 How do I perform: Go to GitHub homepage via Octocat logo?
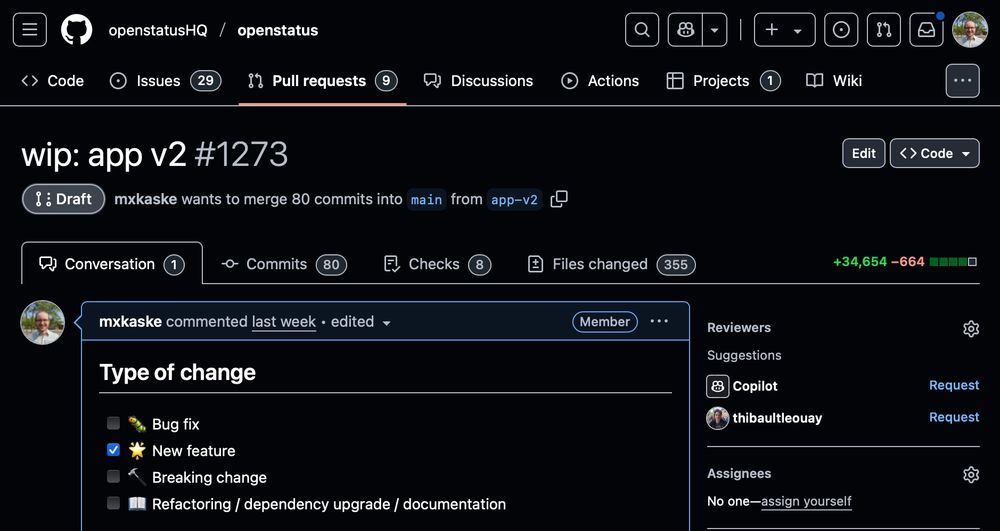77,30
